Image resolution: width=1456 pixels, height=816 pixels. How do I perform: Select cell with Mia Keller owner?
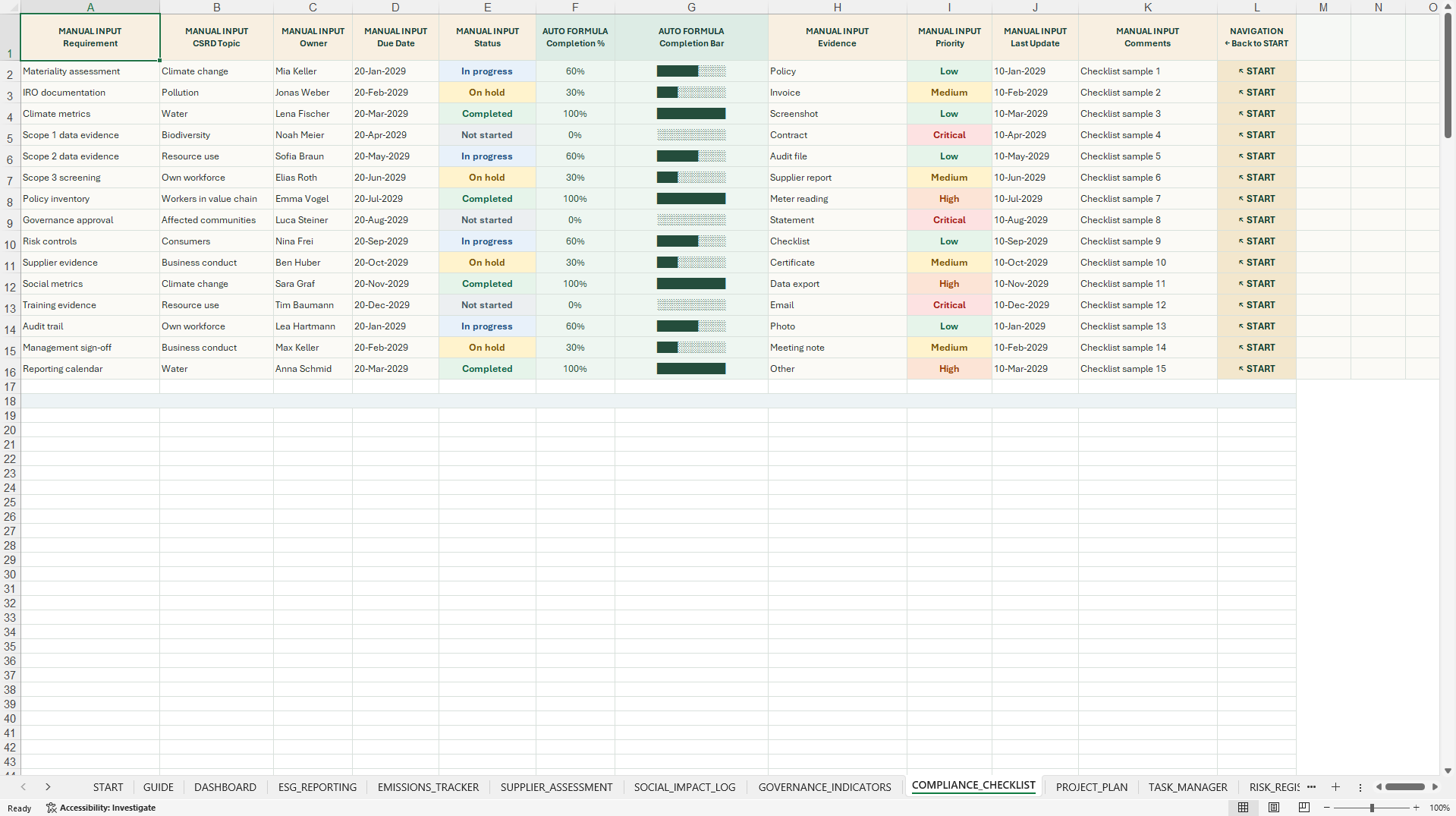pyautogui.click(x=313, y=71)
